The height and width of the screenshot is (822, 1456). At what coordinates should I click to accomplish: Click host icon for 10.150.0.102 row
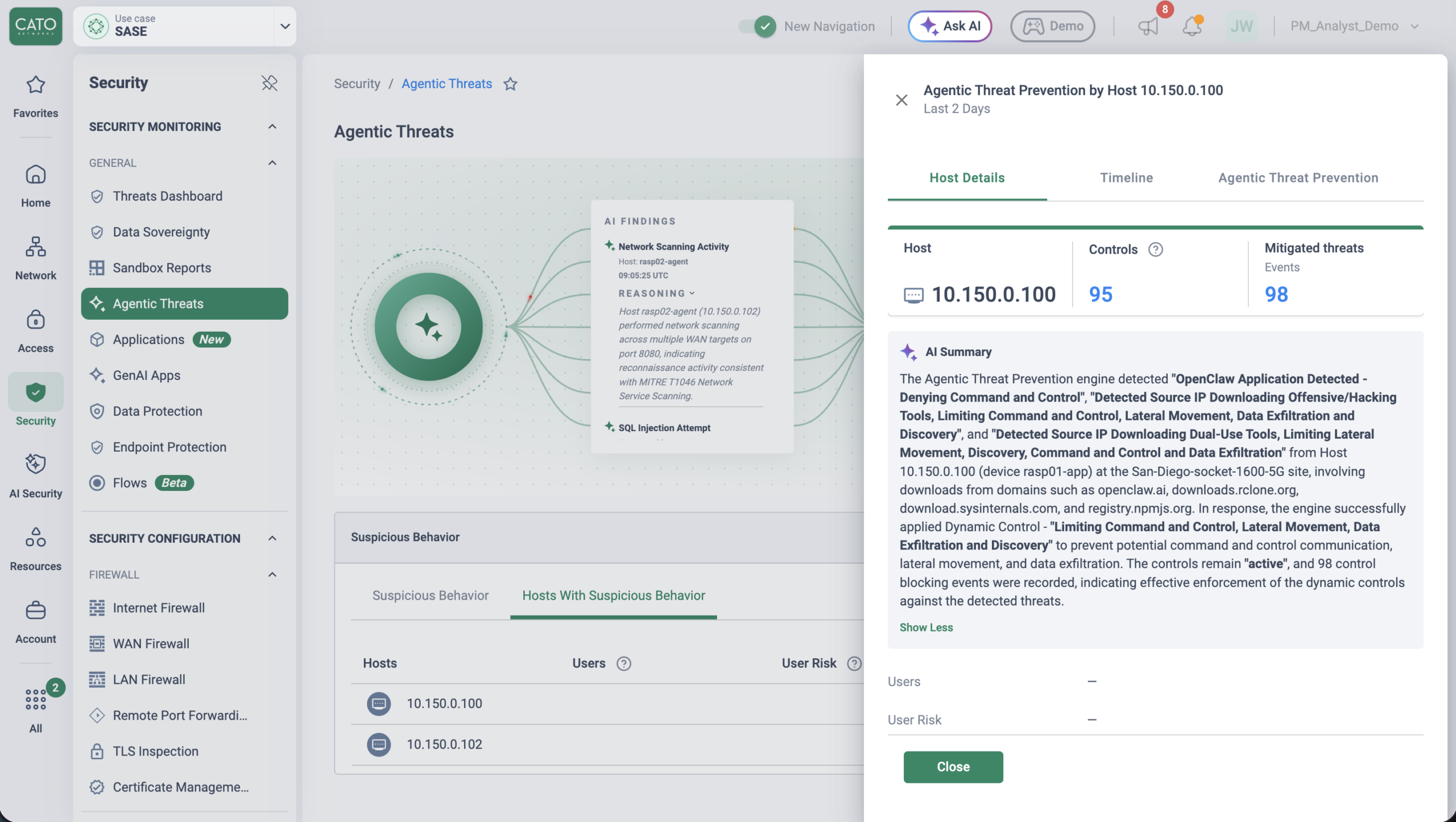point(379,745)
